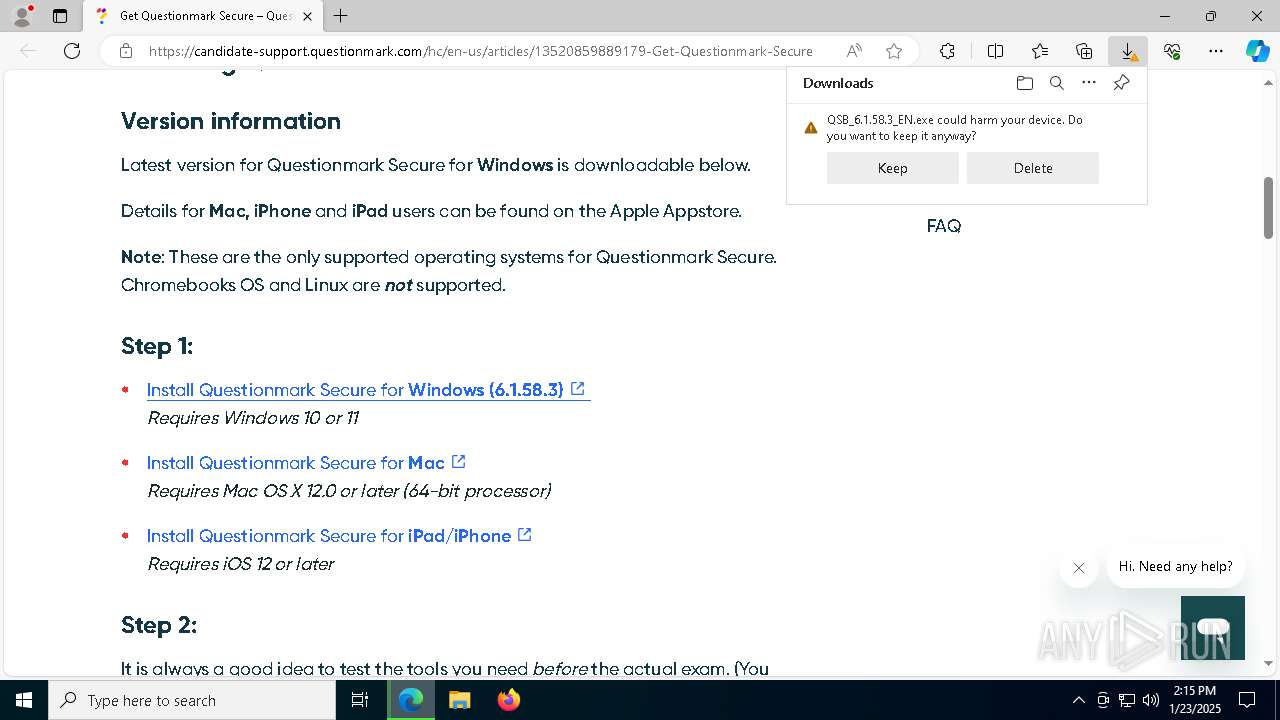Viewport: 1280px width, 720px height.
Task: Pin the Downloads panel
Action: (x=1121, y=83)
